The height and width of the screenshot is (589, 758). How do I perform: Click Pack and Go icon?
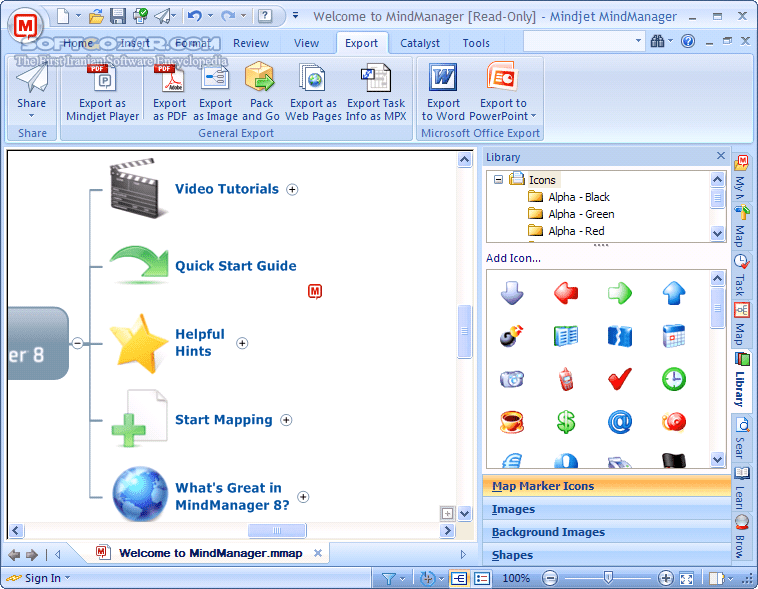coord(260,77)
